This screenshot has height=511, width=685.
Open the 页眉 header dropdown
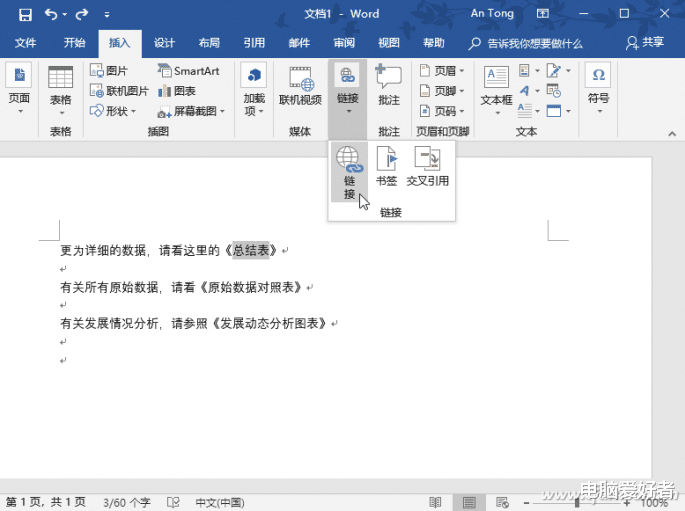442,70
